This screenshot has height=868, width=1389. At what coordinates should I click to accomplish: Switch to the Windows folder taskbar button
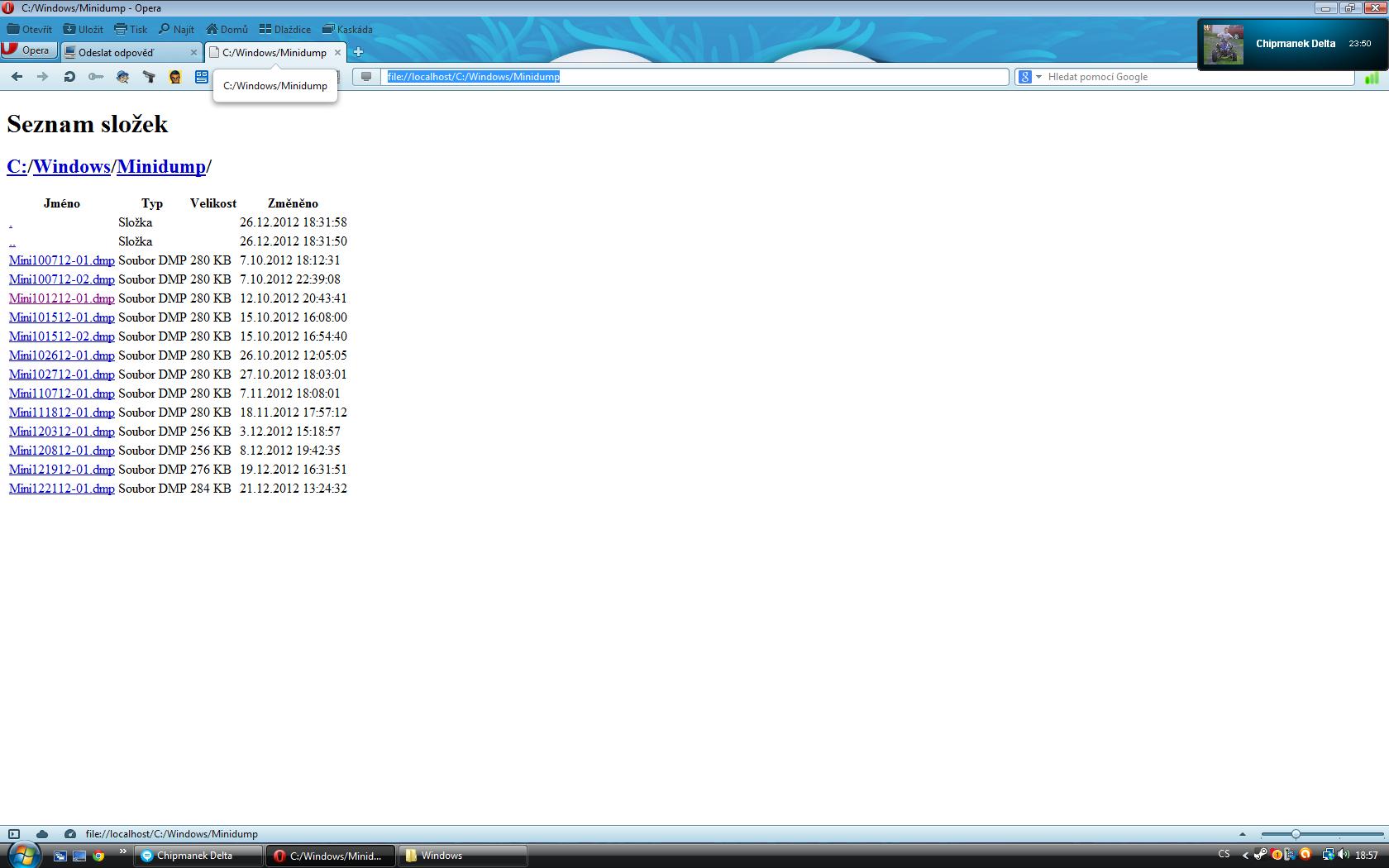tap(464, 856)
